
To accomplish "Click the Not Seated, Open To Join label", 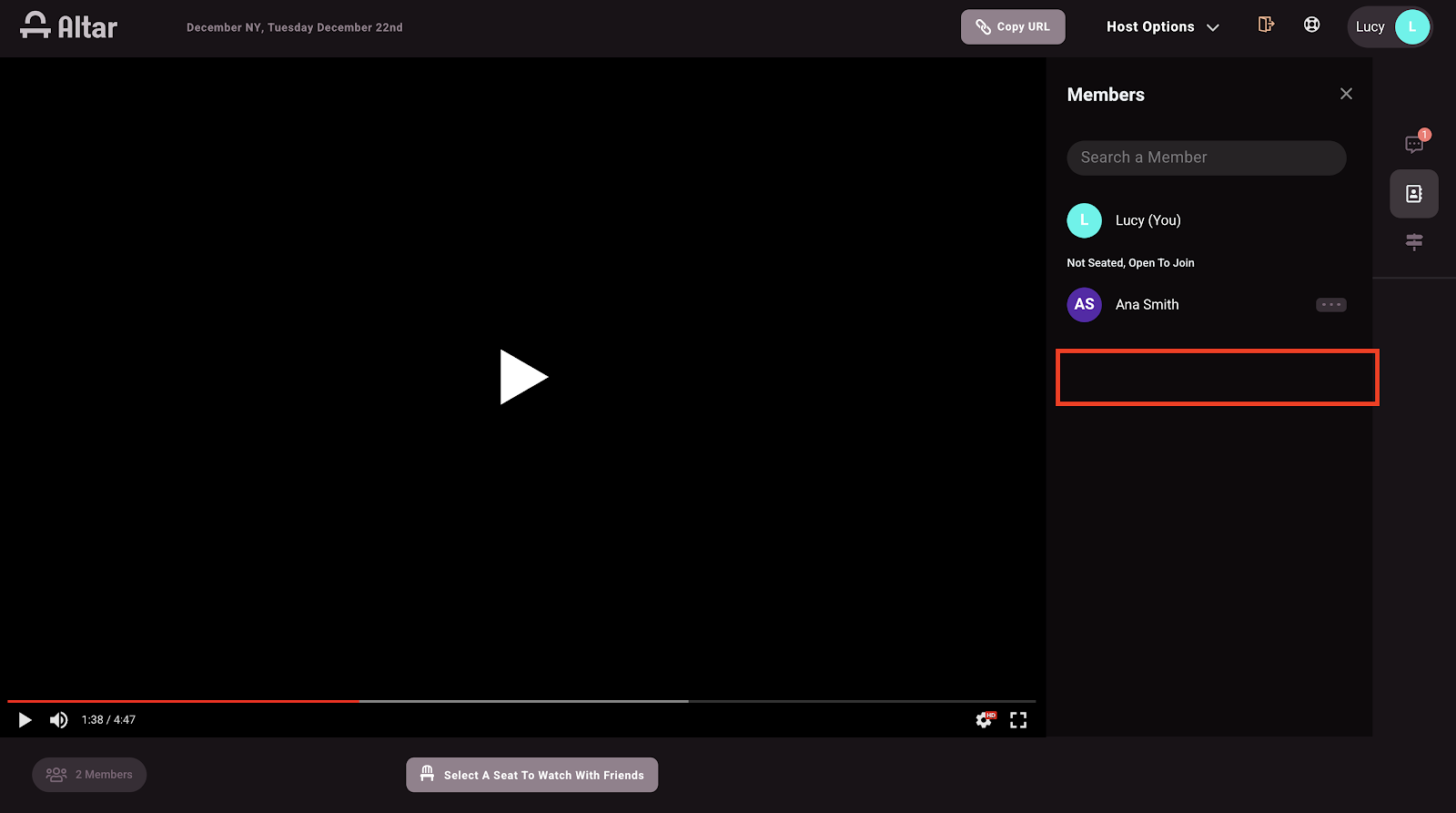I will point(1130,263).
